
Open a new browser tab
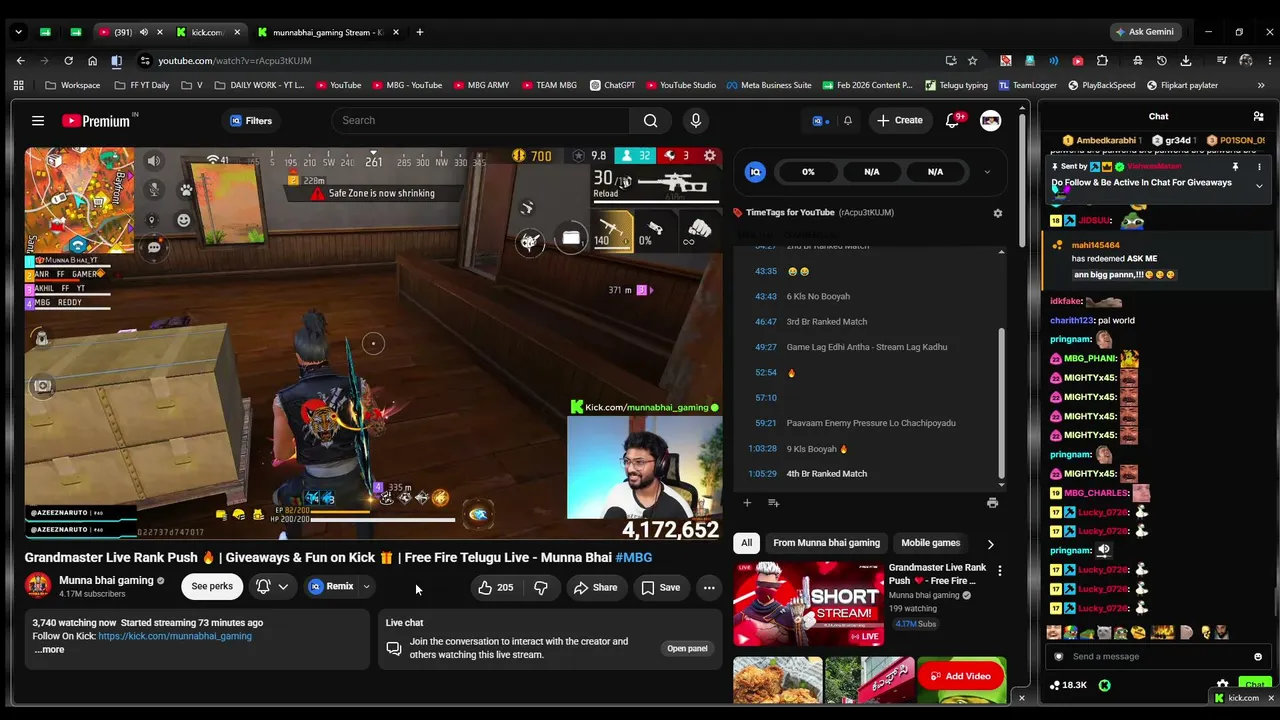click(419, 32)
